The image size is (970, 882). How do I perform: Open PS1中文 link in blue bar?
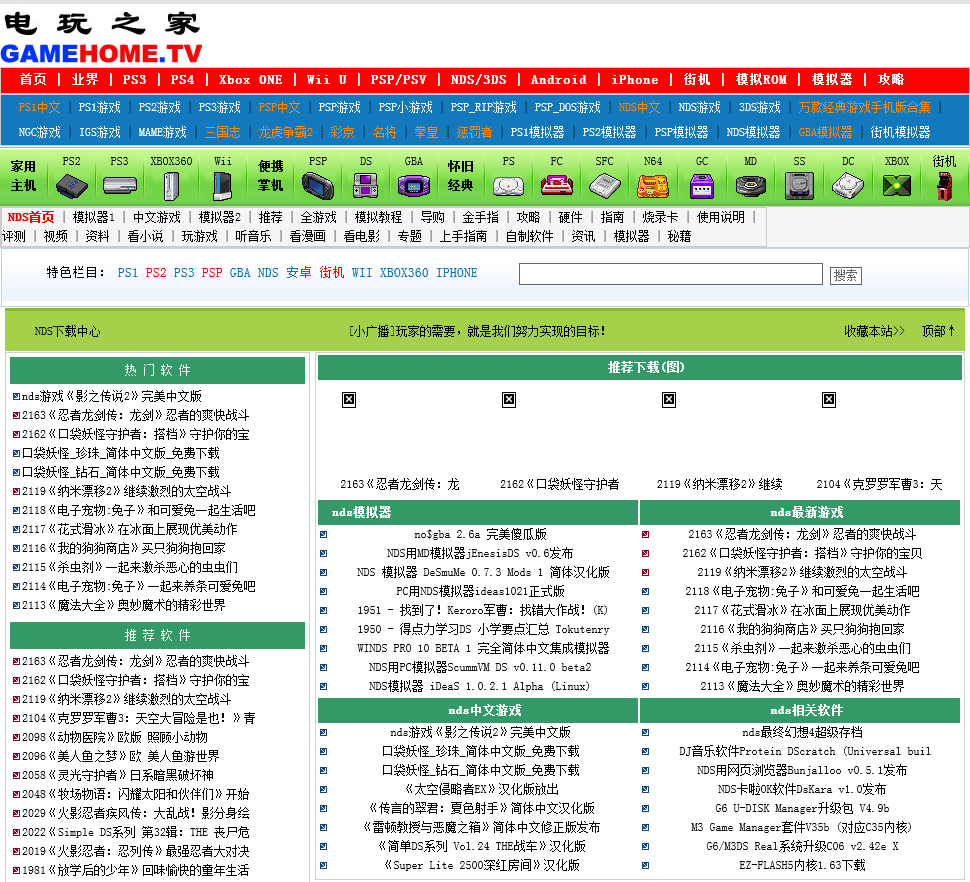click(40, 107)
